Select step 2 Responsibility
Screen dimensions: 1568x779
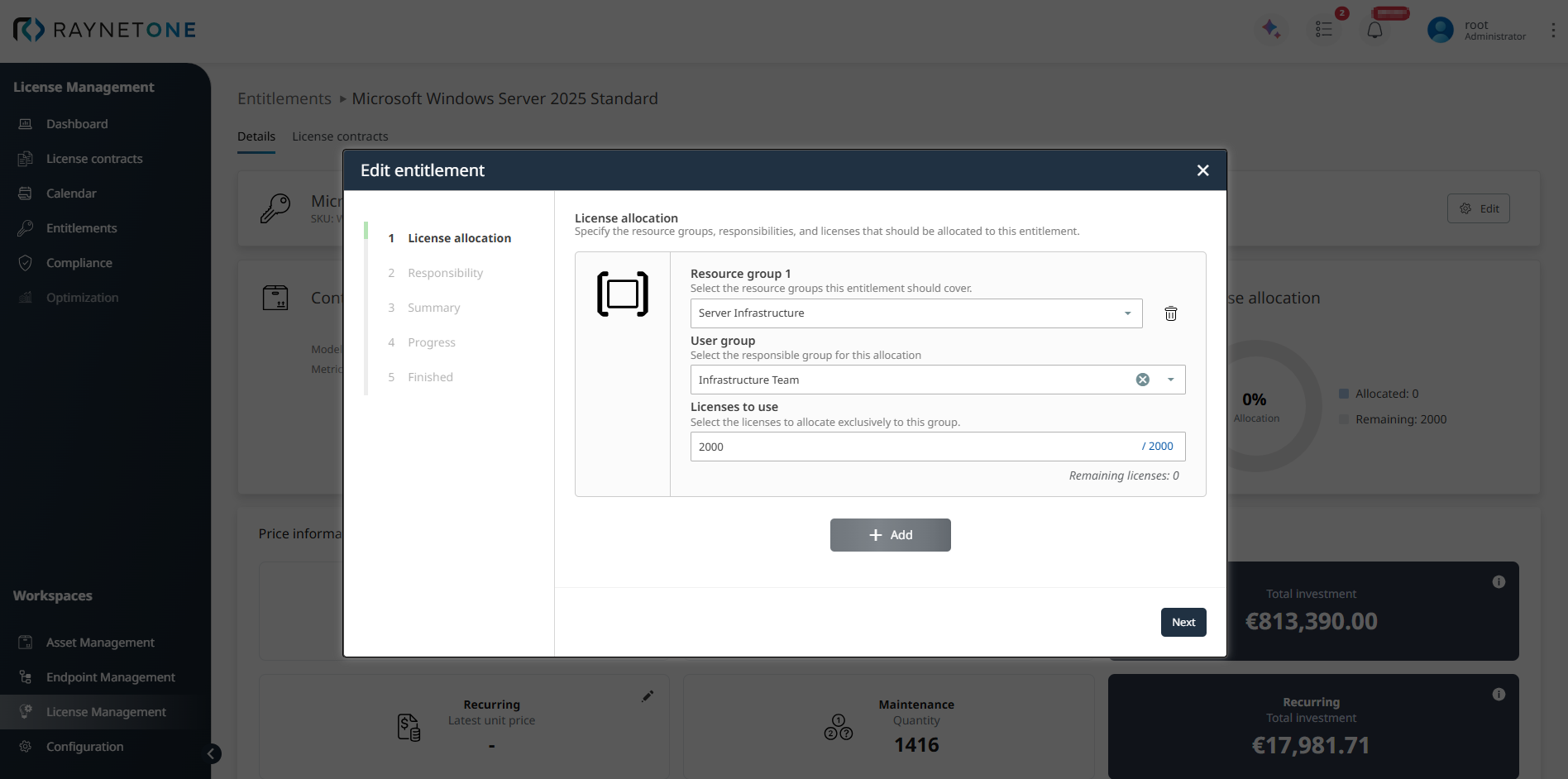[436, 273]
